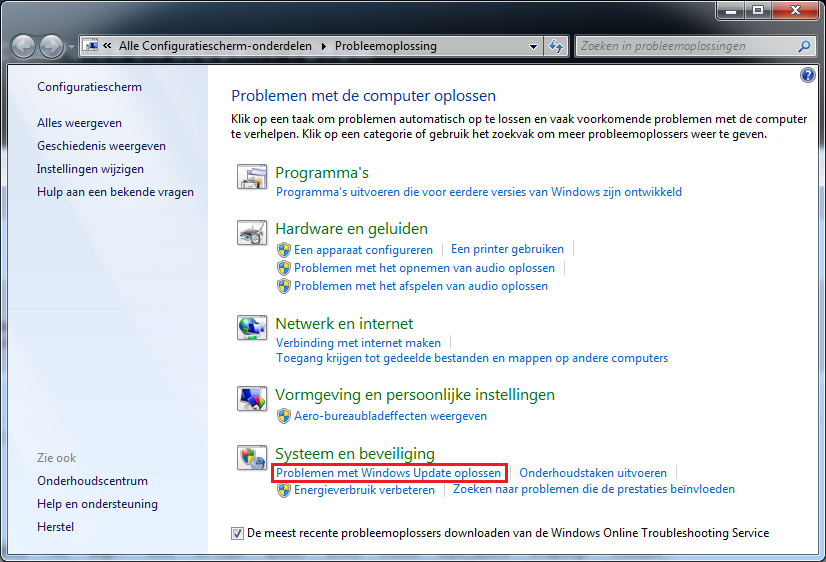Start Een apparaat configureren

363,250
